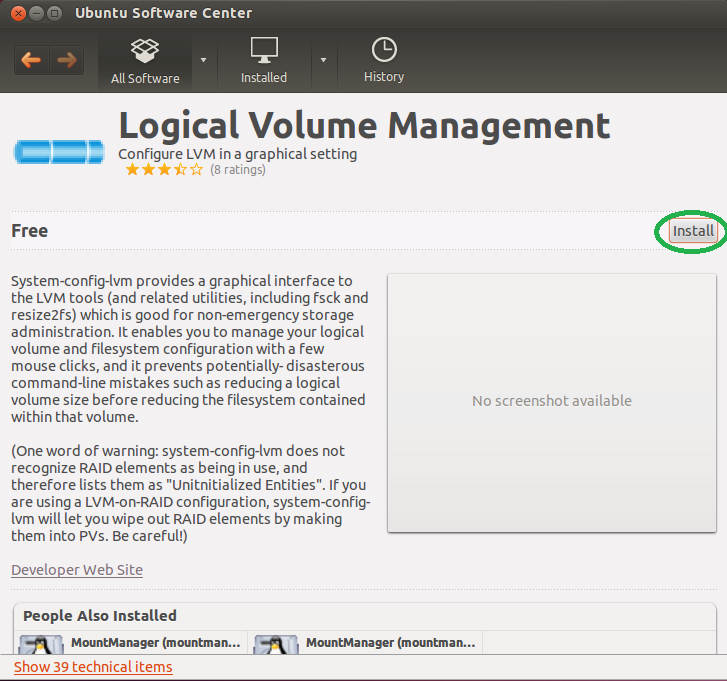This screenshot has width=727, height=681.
Task: Click the Logical Volume Management app icon
Action: coord(59,152)
